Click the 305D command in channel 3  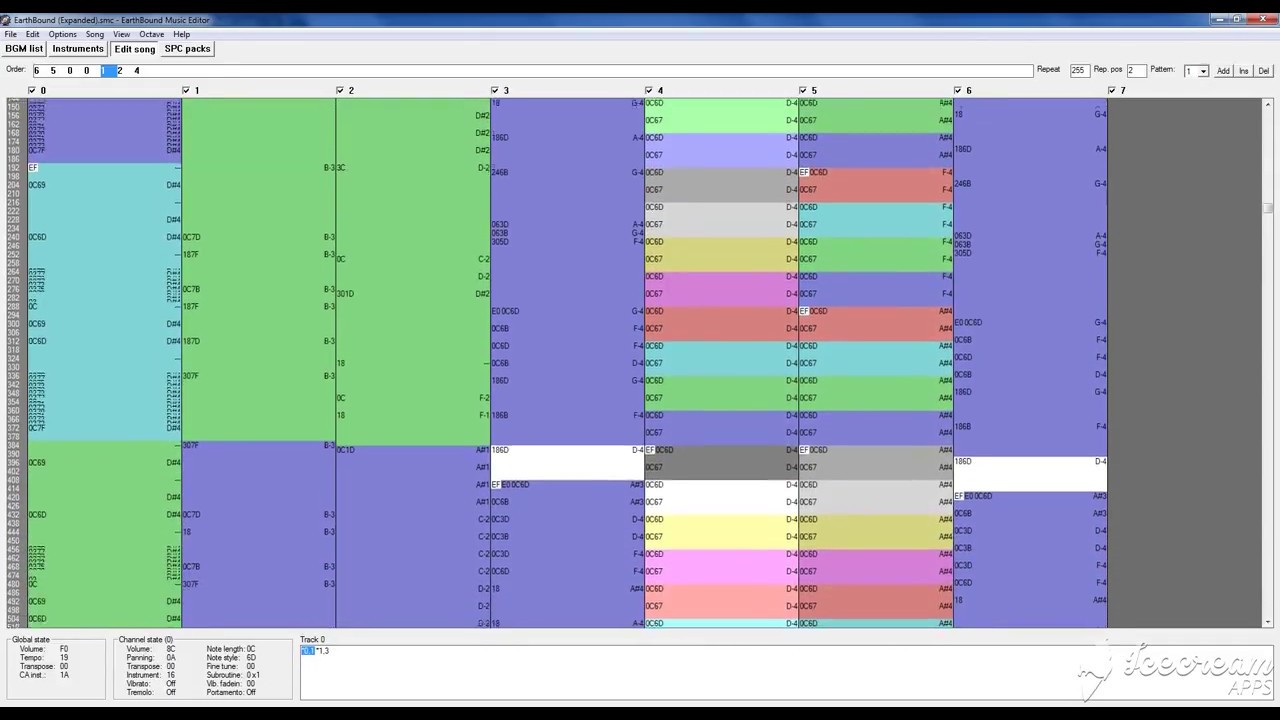(x=500, y=242)
